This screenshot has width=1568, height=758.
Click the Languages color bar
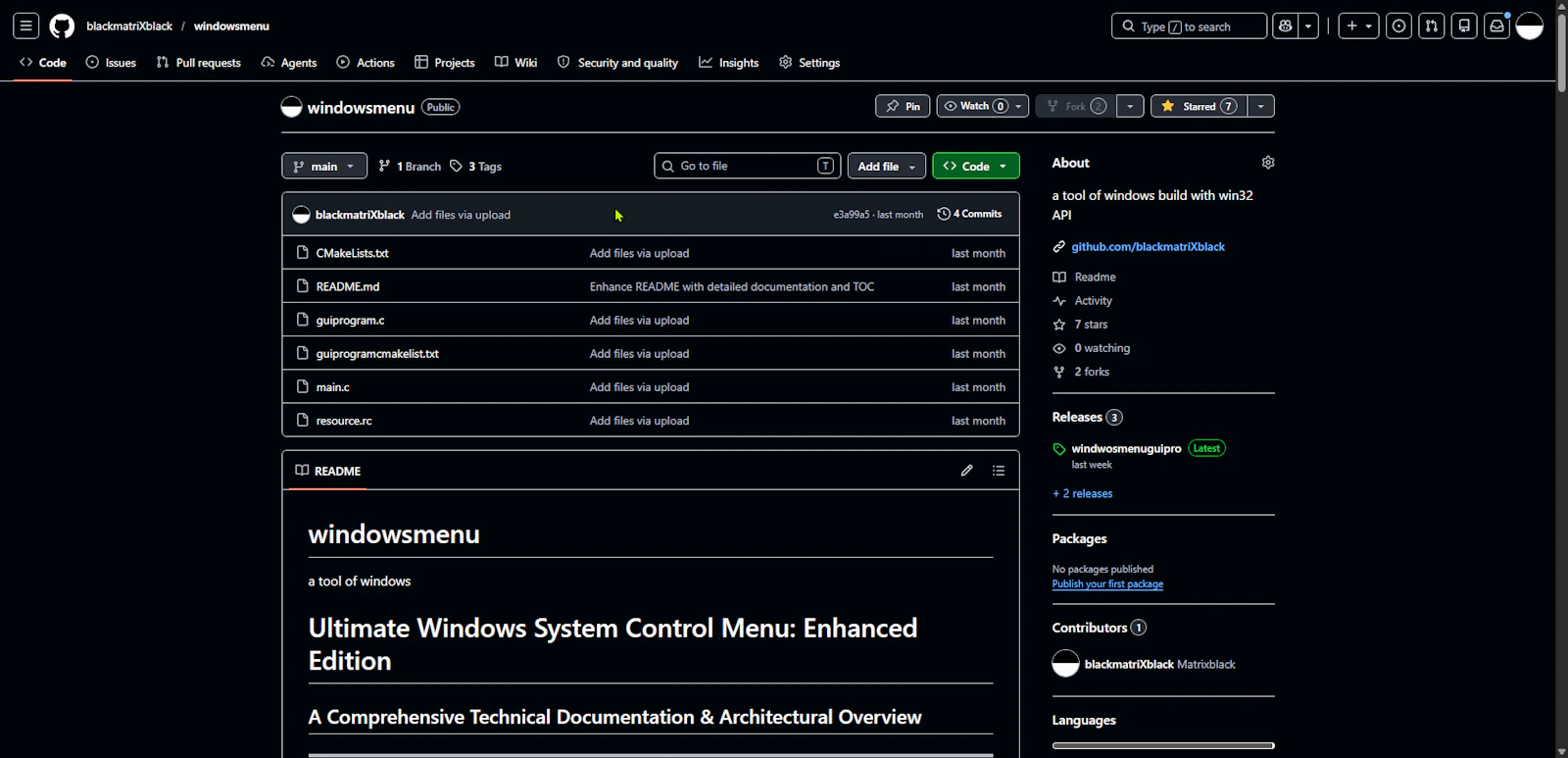pos(1163,745)
